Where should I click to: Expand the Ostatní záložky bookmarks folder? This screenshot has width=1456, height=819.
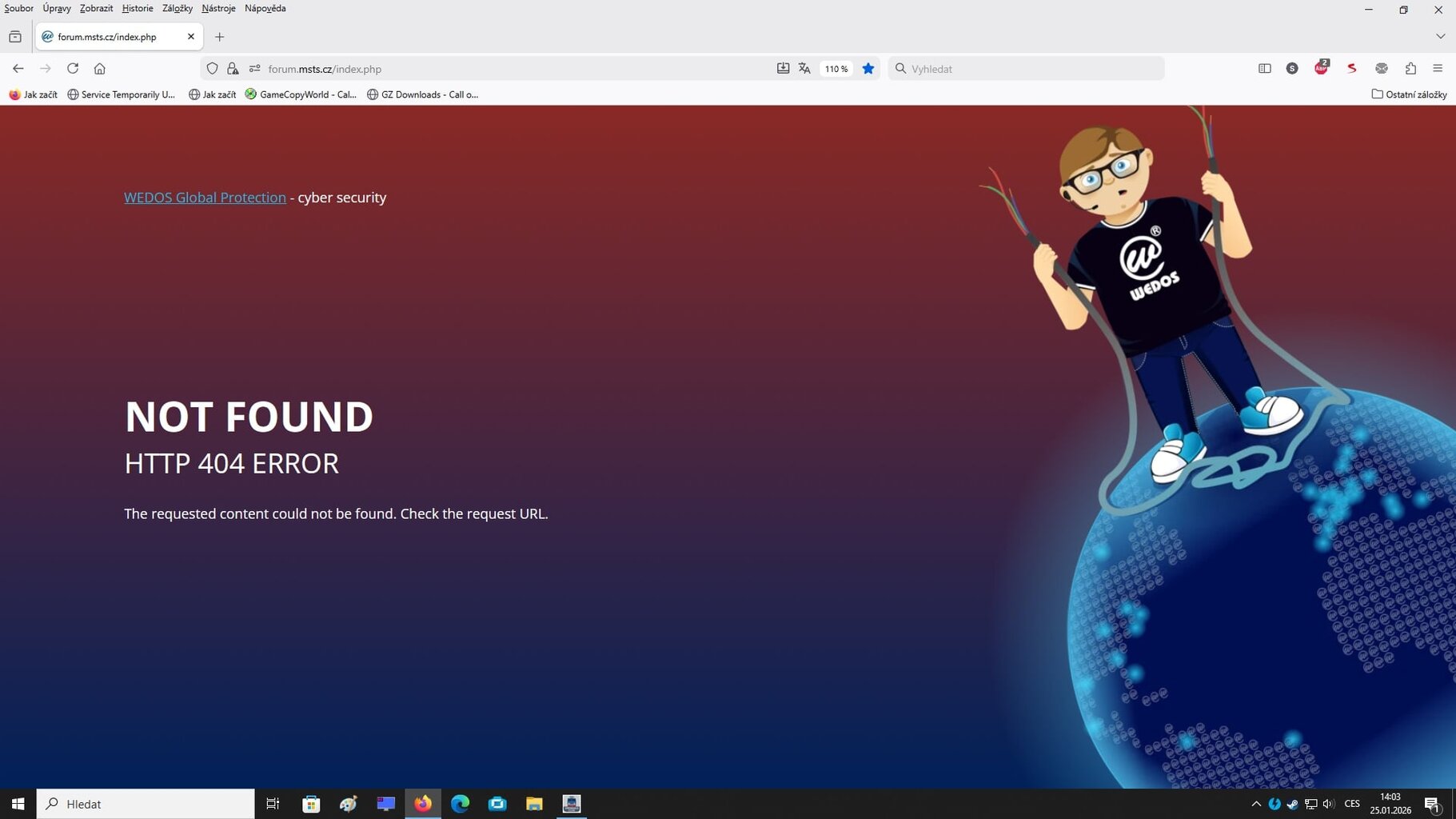click(1409, 94)
